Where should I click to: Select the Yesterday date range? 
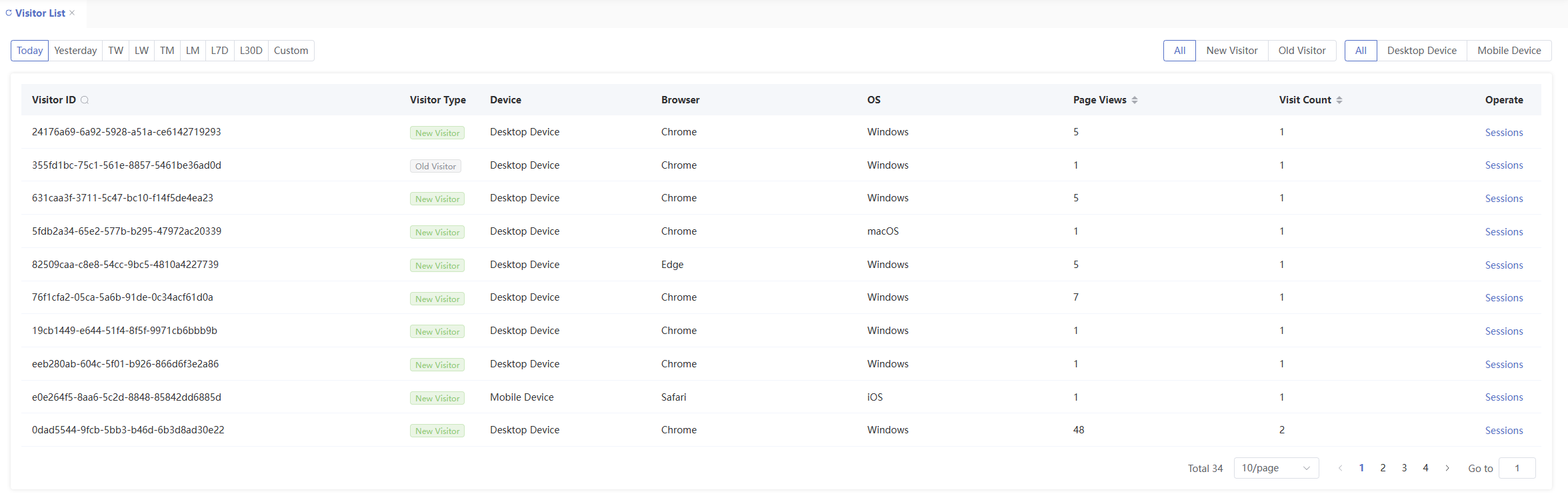75,51
